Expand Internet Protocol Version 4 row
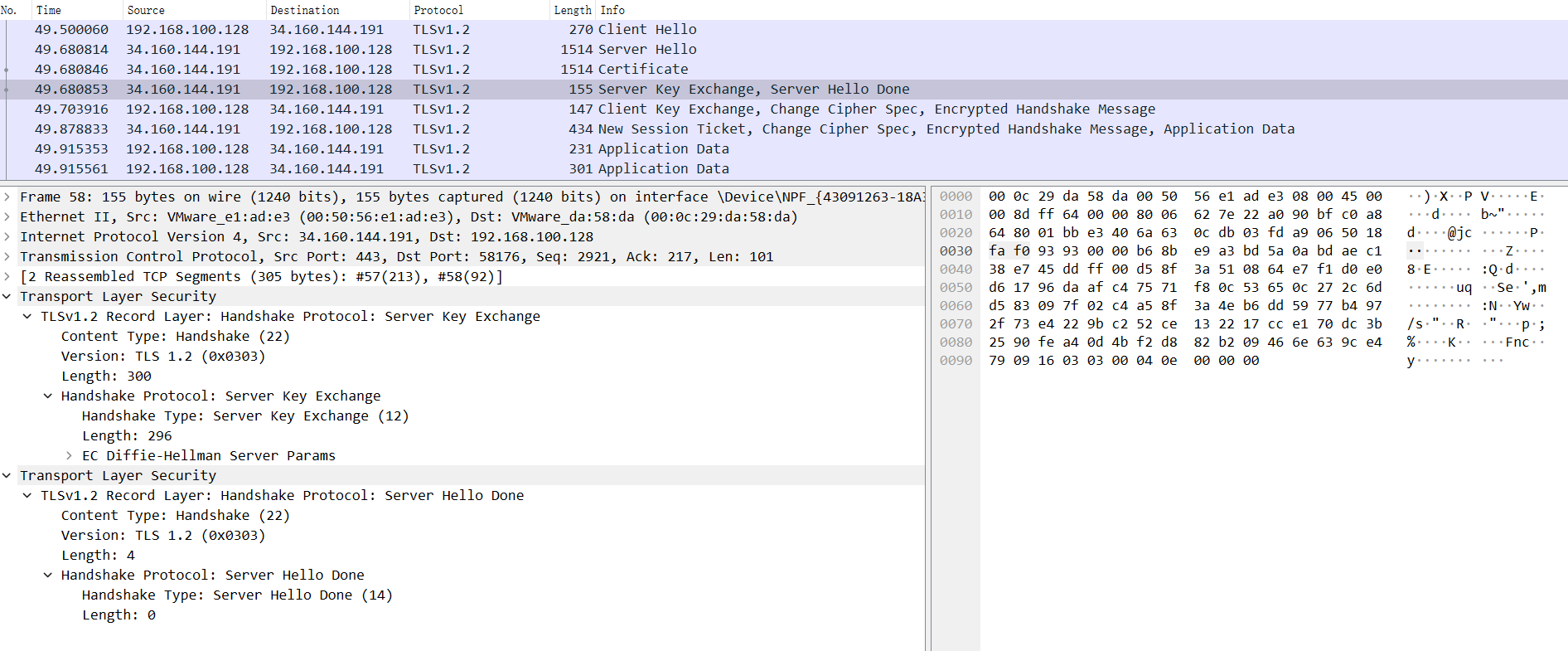Screen dimensions: 1568x651 tap(7, 237)
